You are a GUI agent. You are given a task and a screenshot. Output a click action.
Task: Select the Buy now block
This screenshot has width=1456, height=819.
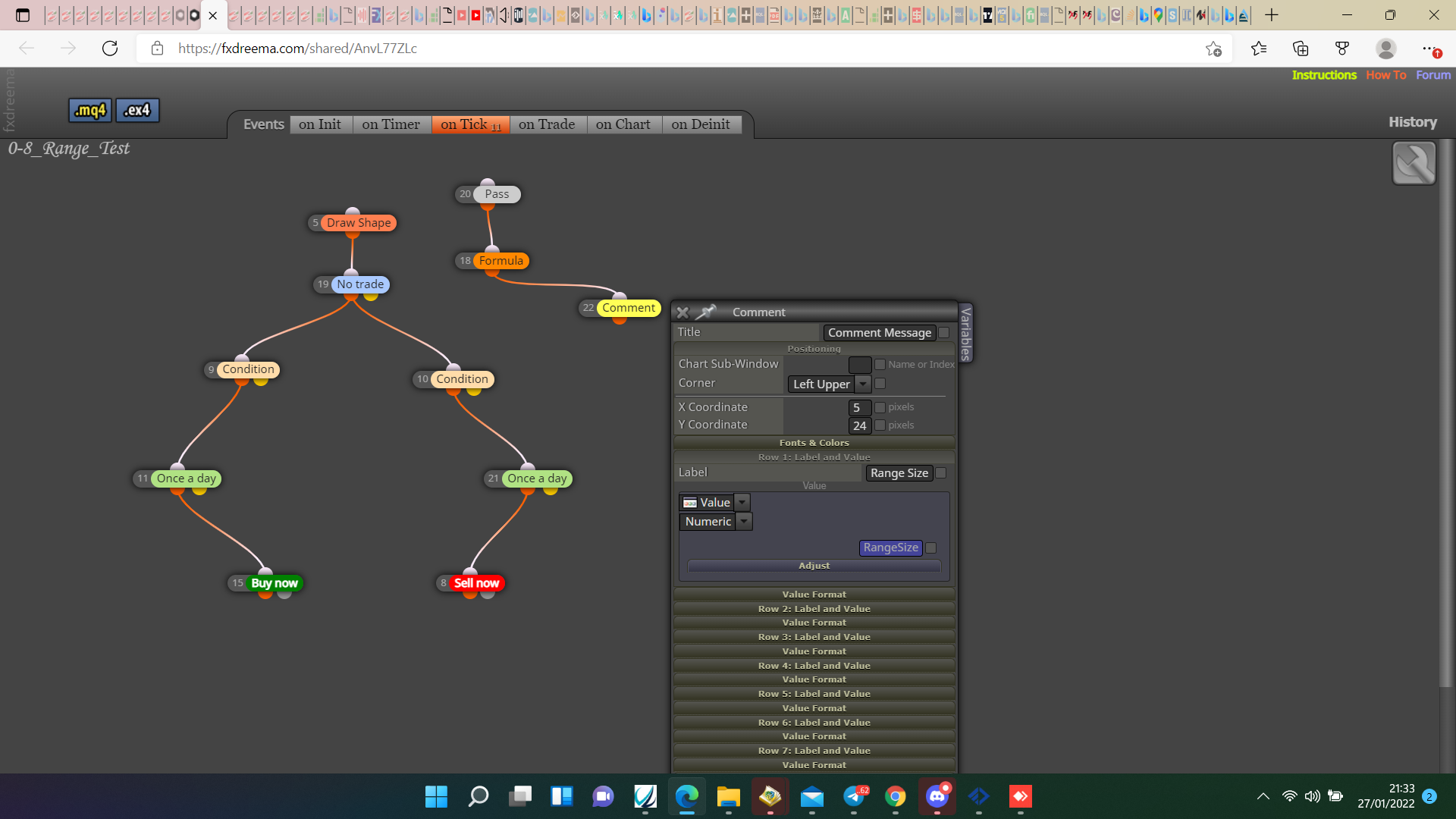click(x=274, y=583)
